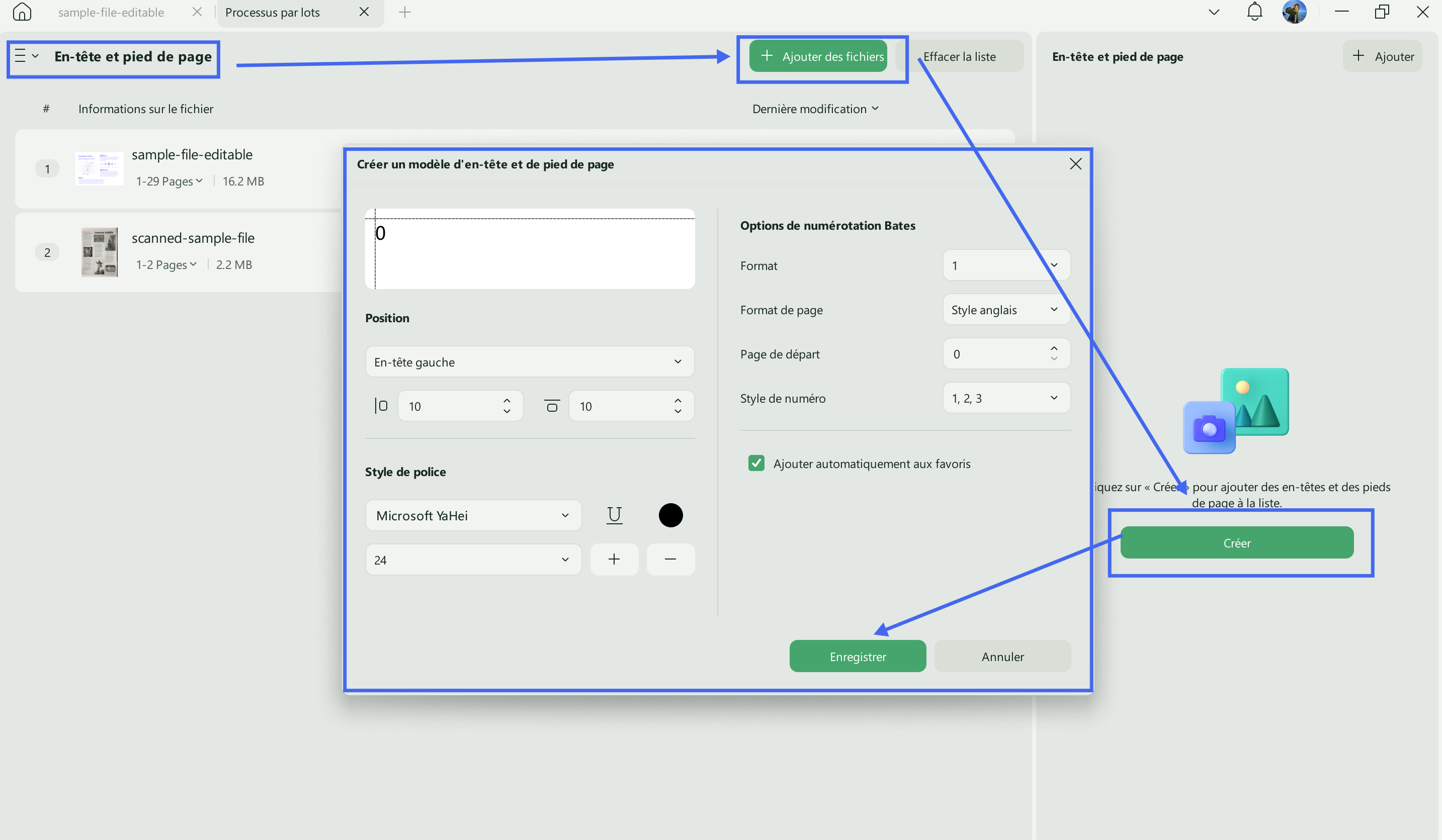This screenshot has width=1442, height=840.
Task: Decrease font size with minus button
Action: [x=670, y=559]
